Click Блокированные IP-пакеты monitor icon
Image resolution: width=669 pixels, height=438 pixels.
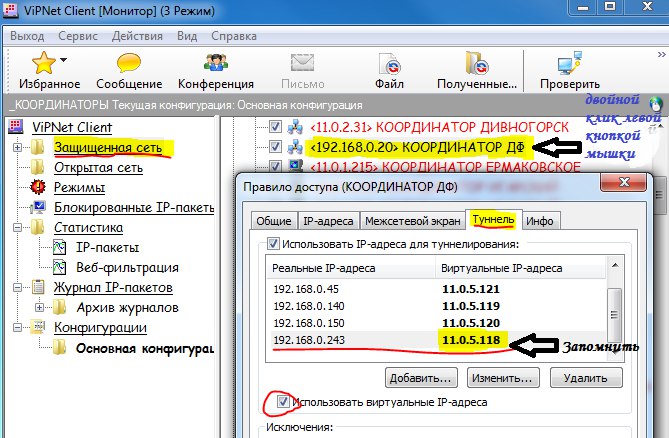click(x=38, y=207)
